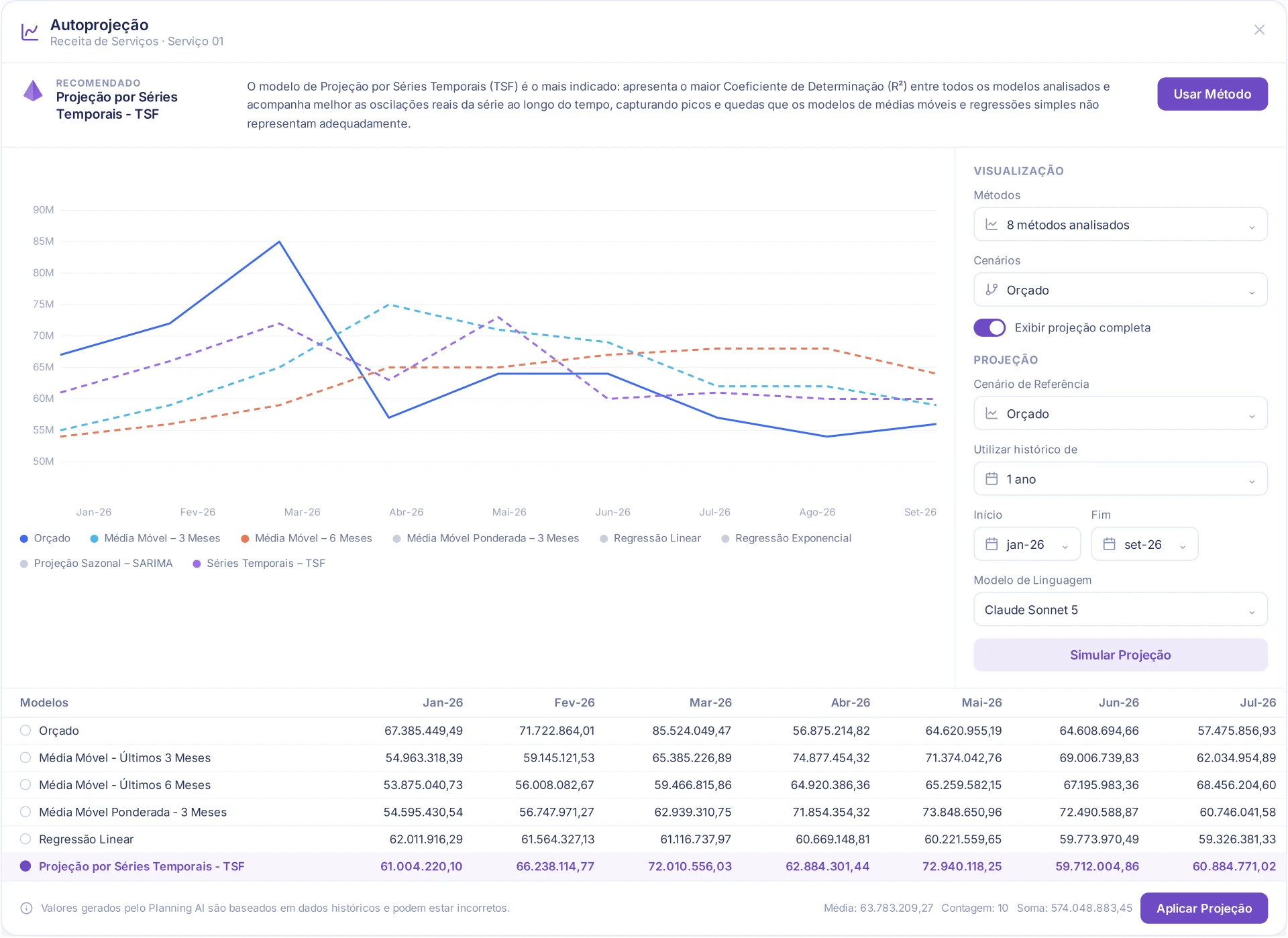1288x938 pixels.
Task: Click calendar icon in Início field
Action: (x=991, y=544)
